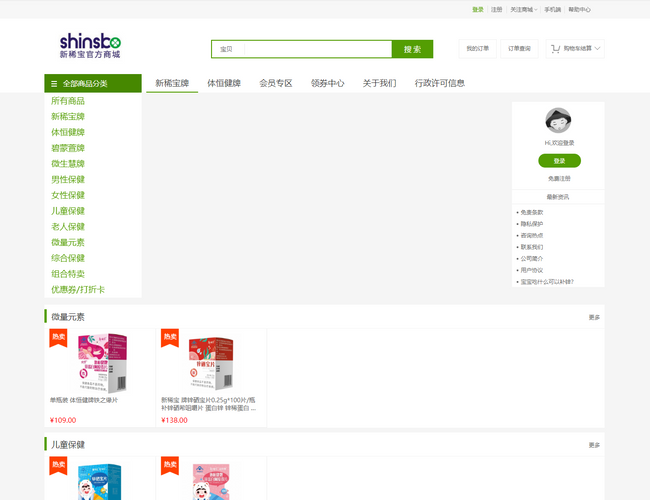Open the 宝贝 search type selector
650x500 pixels.
227,49
